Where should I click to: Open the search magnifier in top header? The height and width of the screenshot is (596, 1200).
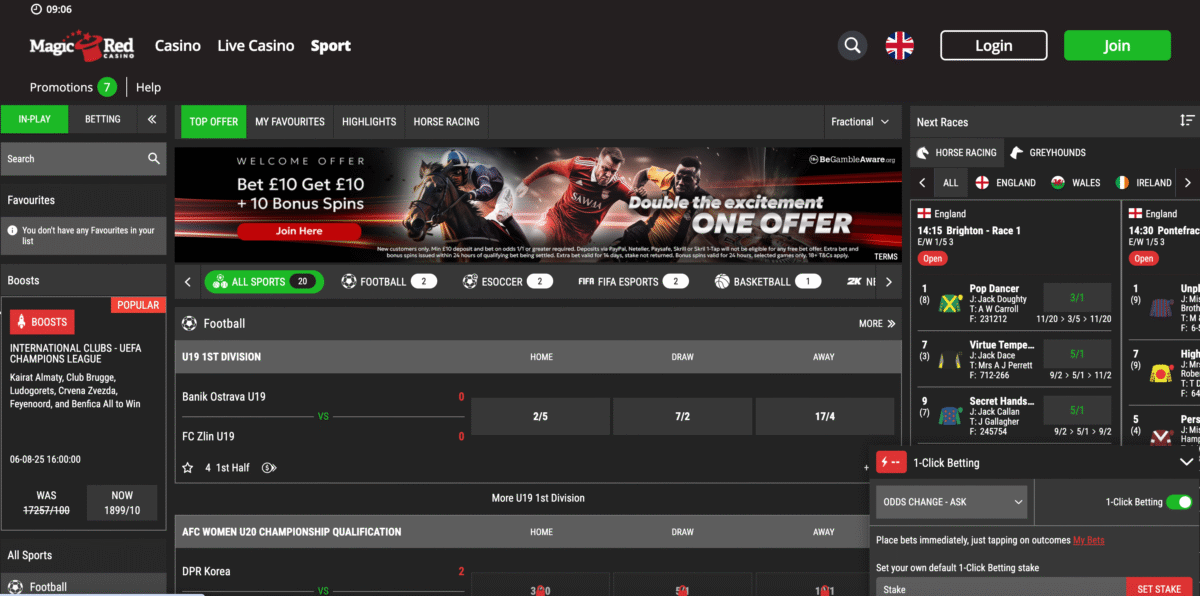852,45
